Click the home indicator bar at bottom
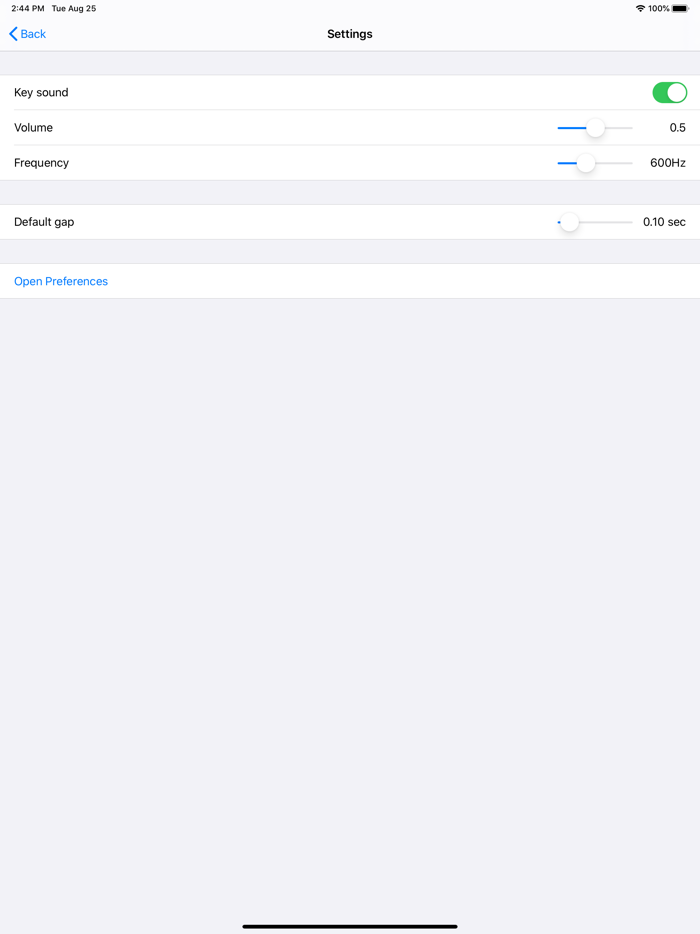This screenshot has width=700, height=934. 350,926
